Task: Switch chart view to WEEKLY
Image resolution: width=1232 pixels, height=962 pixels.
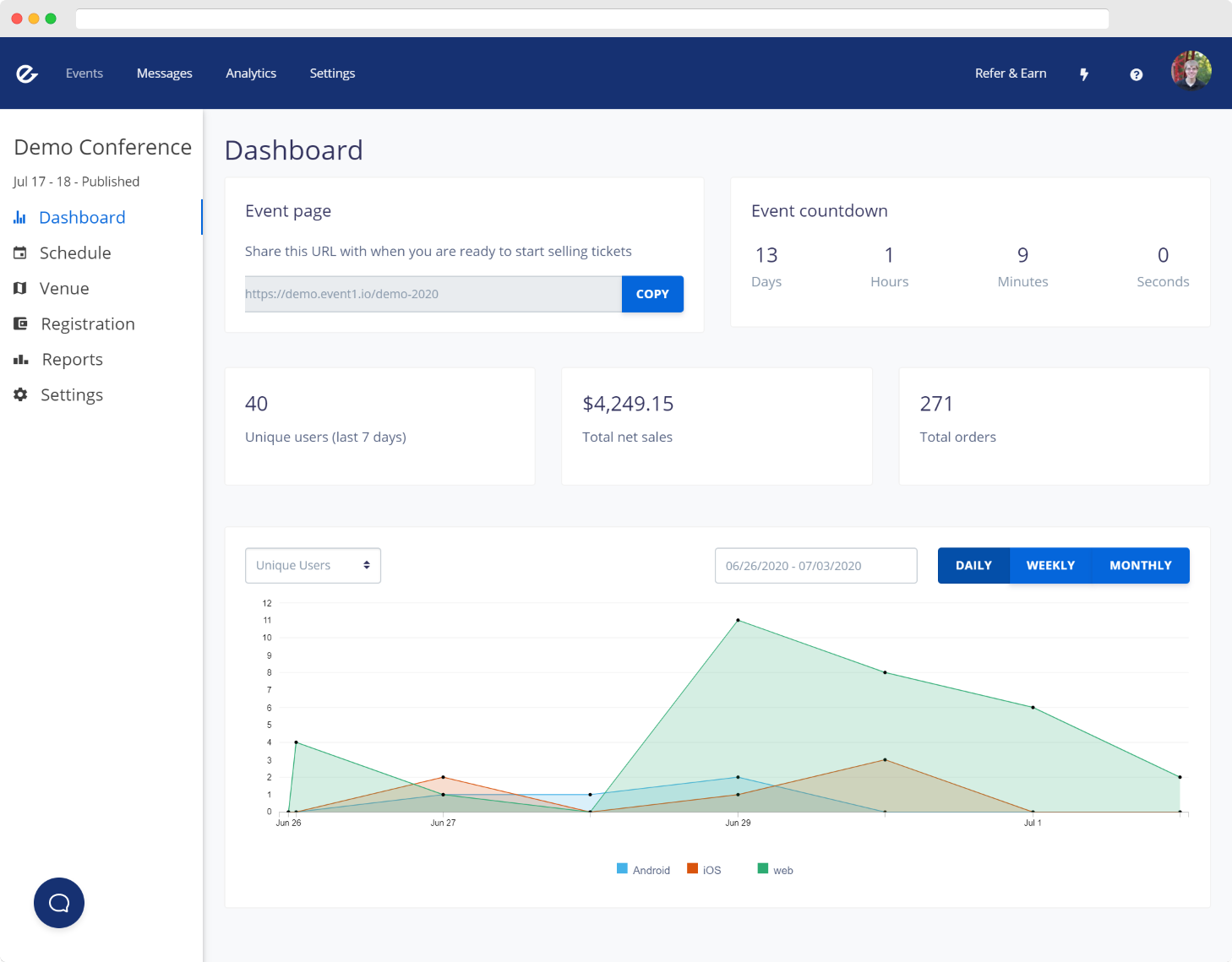Action: click(1050, 565)
